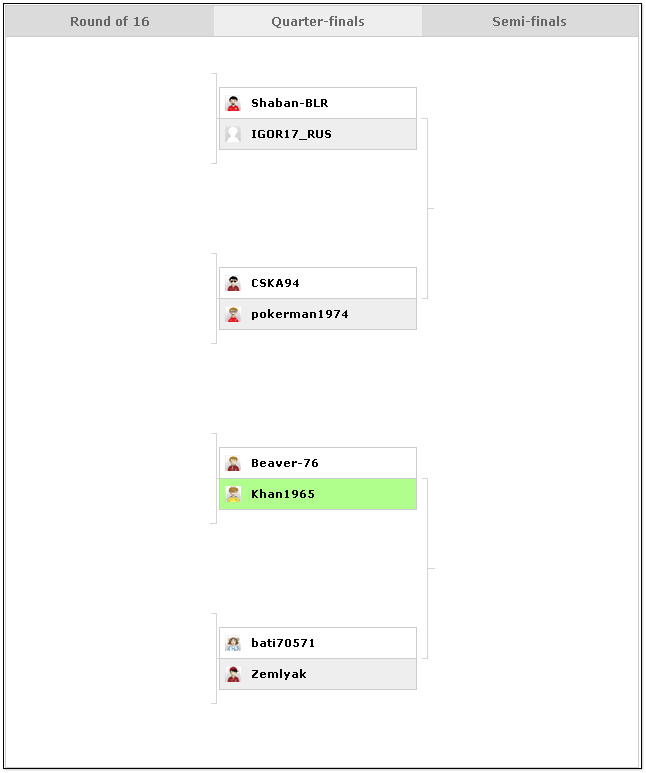Click CSKA94's sunglasses avatar icon
Screen dimensions: 646x773
(x=233, y=283)
